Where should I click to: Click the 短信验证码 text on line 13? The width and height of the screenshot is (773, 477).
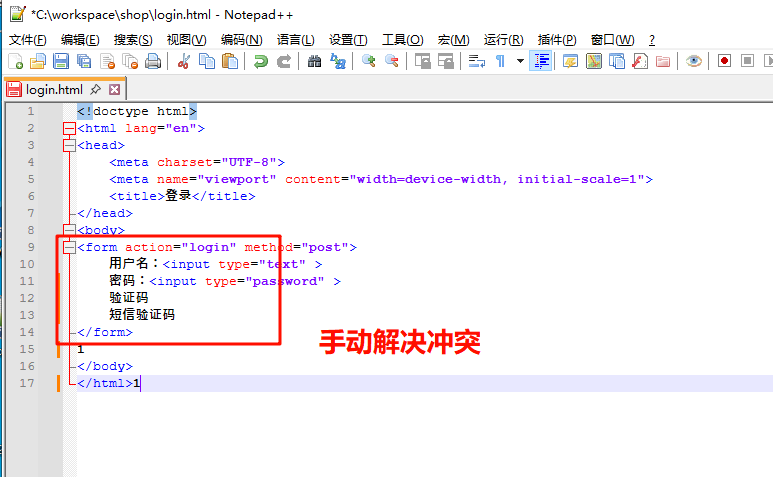pos(142,315)
